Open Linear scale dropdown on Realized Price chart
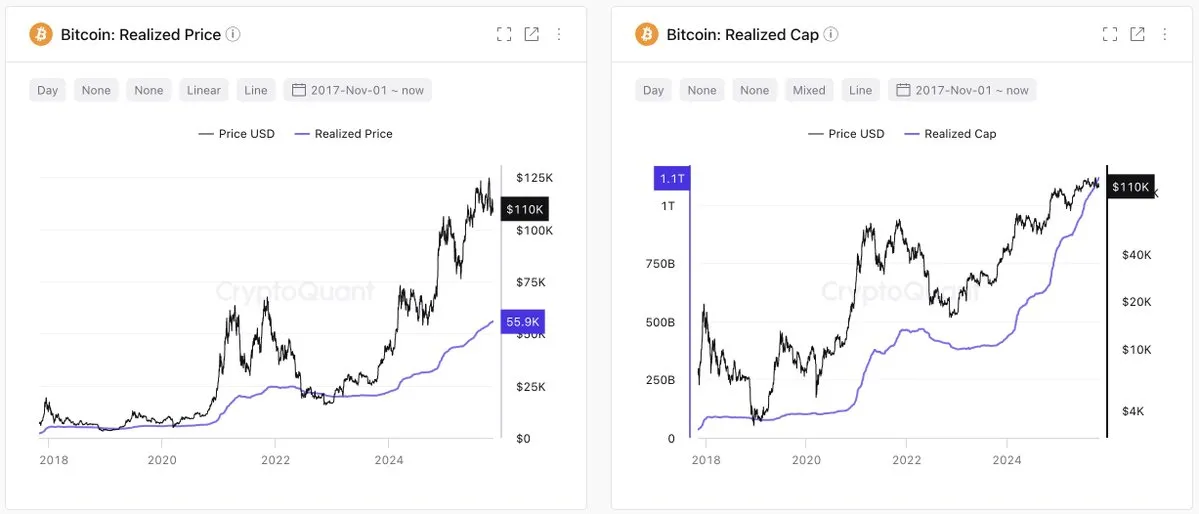This screenshot has width=1199, height=514. (204, 90)
